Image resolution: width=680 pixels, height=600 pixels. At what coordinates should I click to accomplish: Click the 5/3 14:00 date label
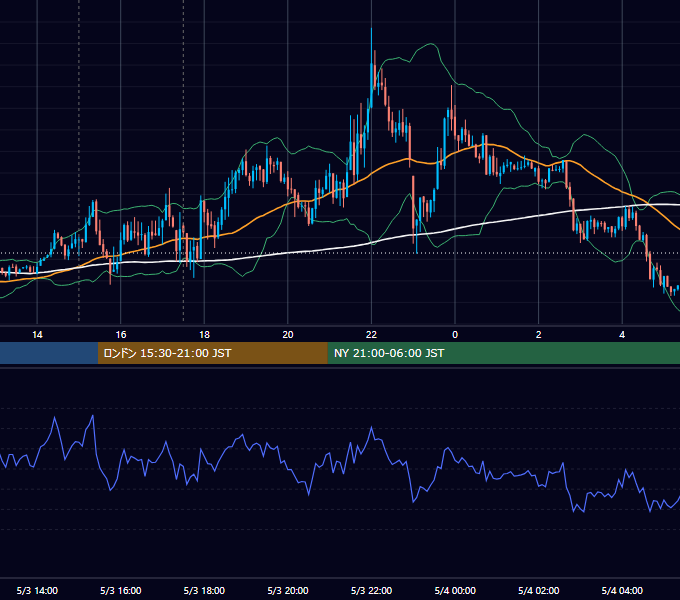point(37,590)
